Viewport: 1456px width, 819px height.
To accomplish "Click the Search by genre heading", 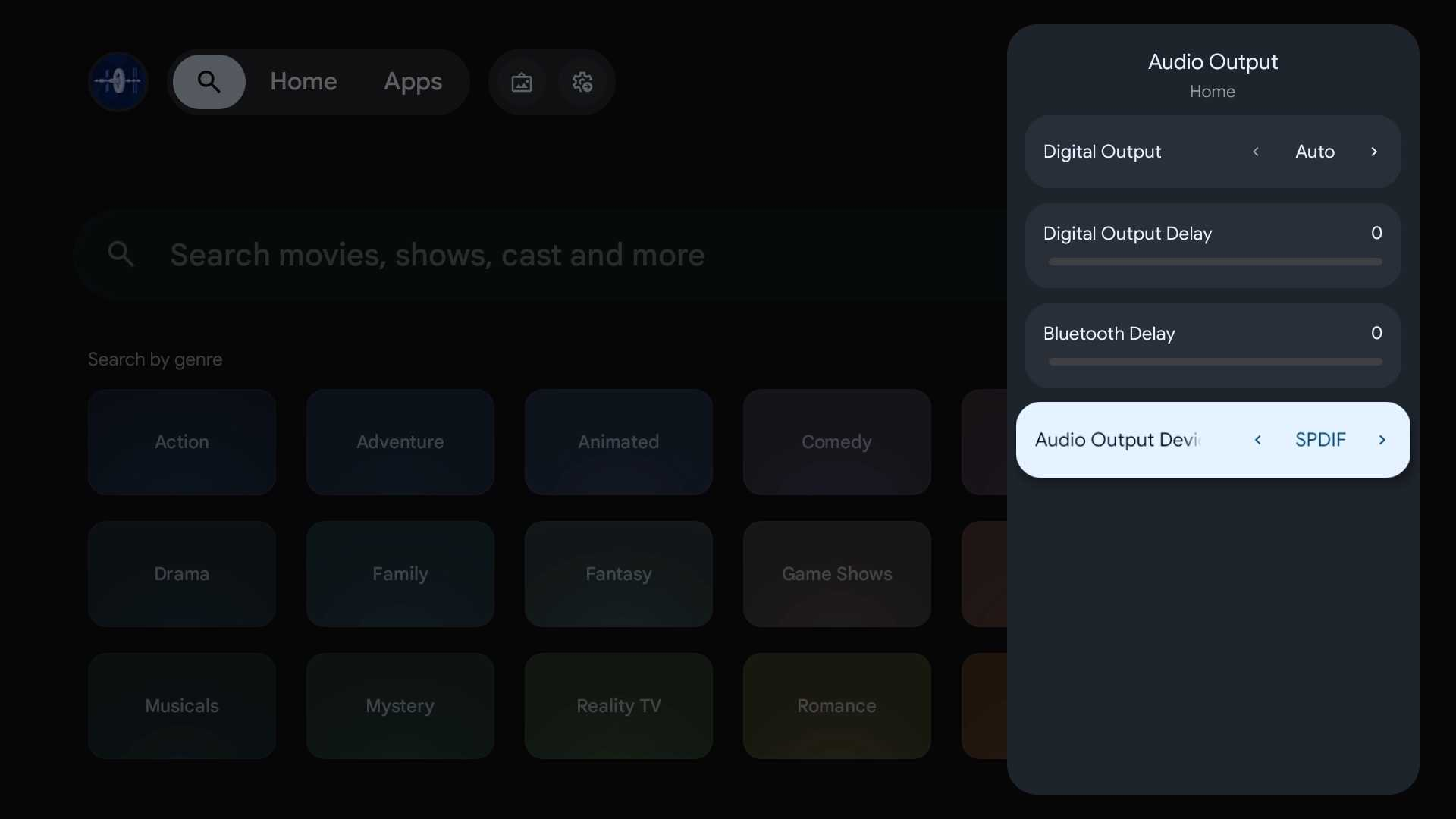I will coord(155,359).
